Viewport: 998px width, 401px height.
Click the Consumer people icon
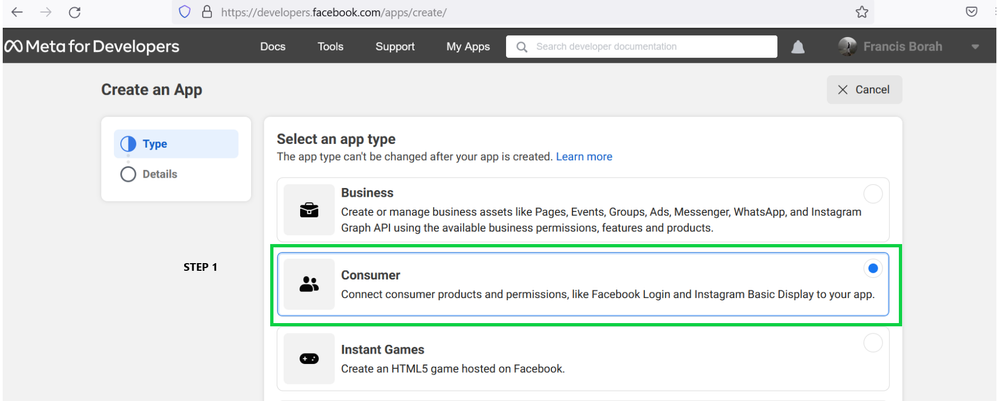point(309,285)
